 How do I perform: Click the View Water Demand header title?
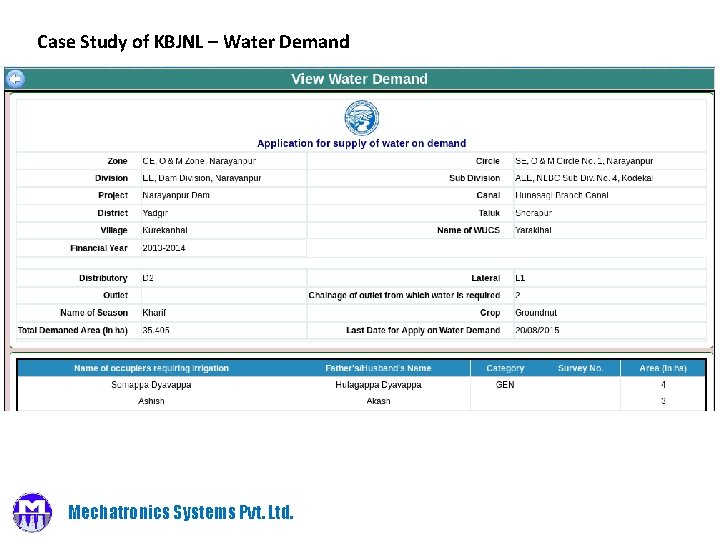(x=359, y=79)
